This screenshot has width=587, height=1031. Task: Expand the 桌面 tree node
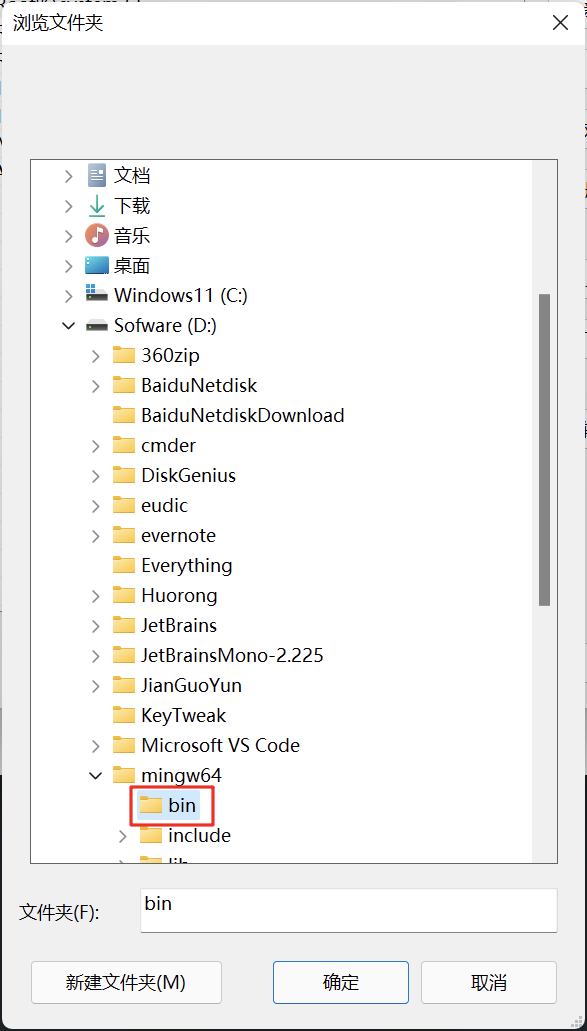pyautogui.click(x=69, y=266)
